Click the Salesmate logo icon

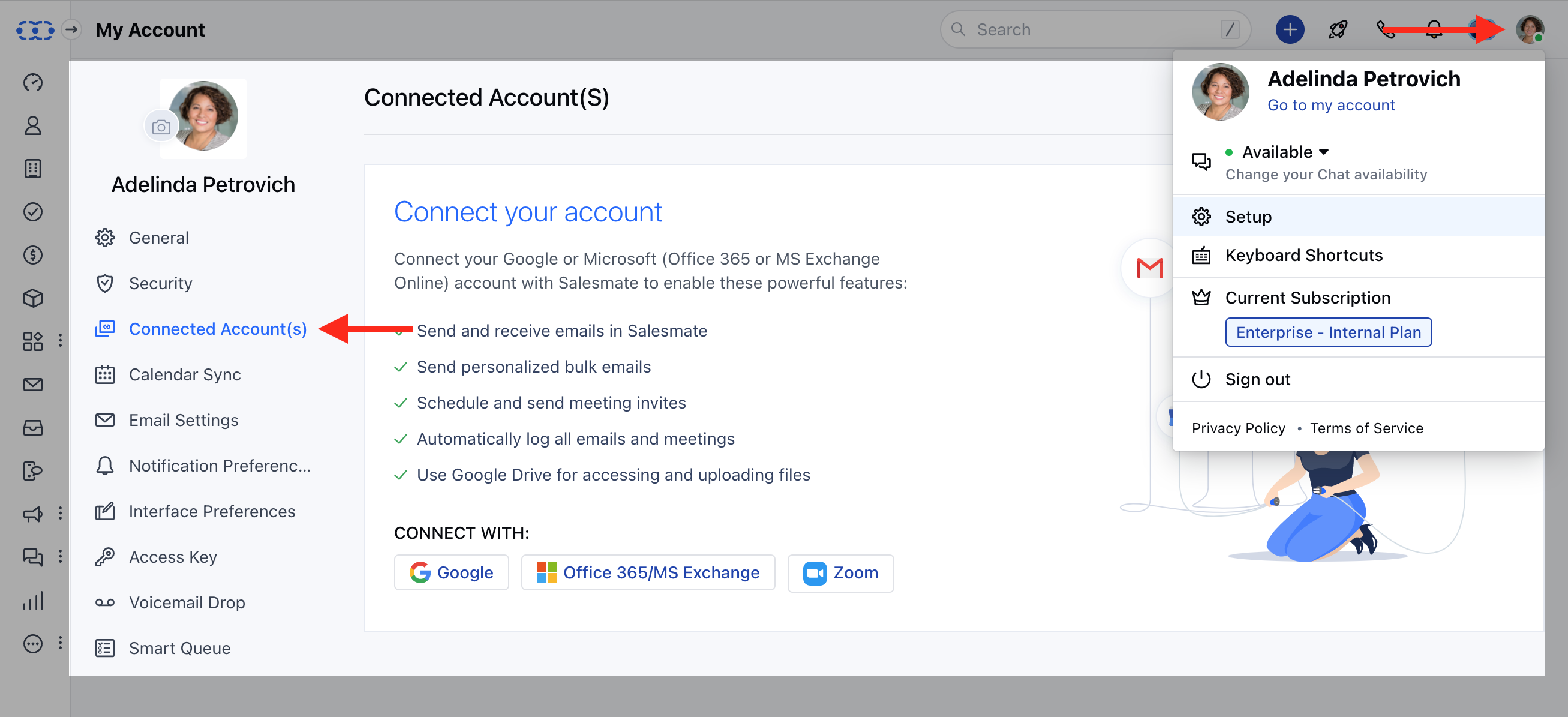pos(35,30)
